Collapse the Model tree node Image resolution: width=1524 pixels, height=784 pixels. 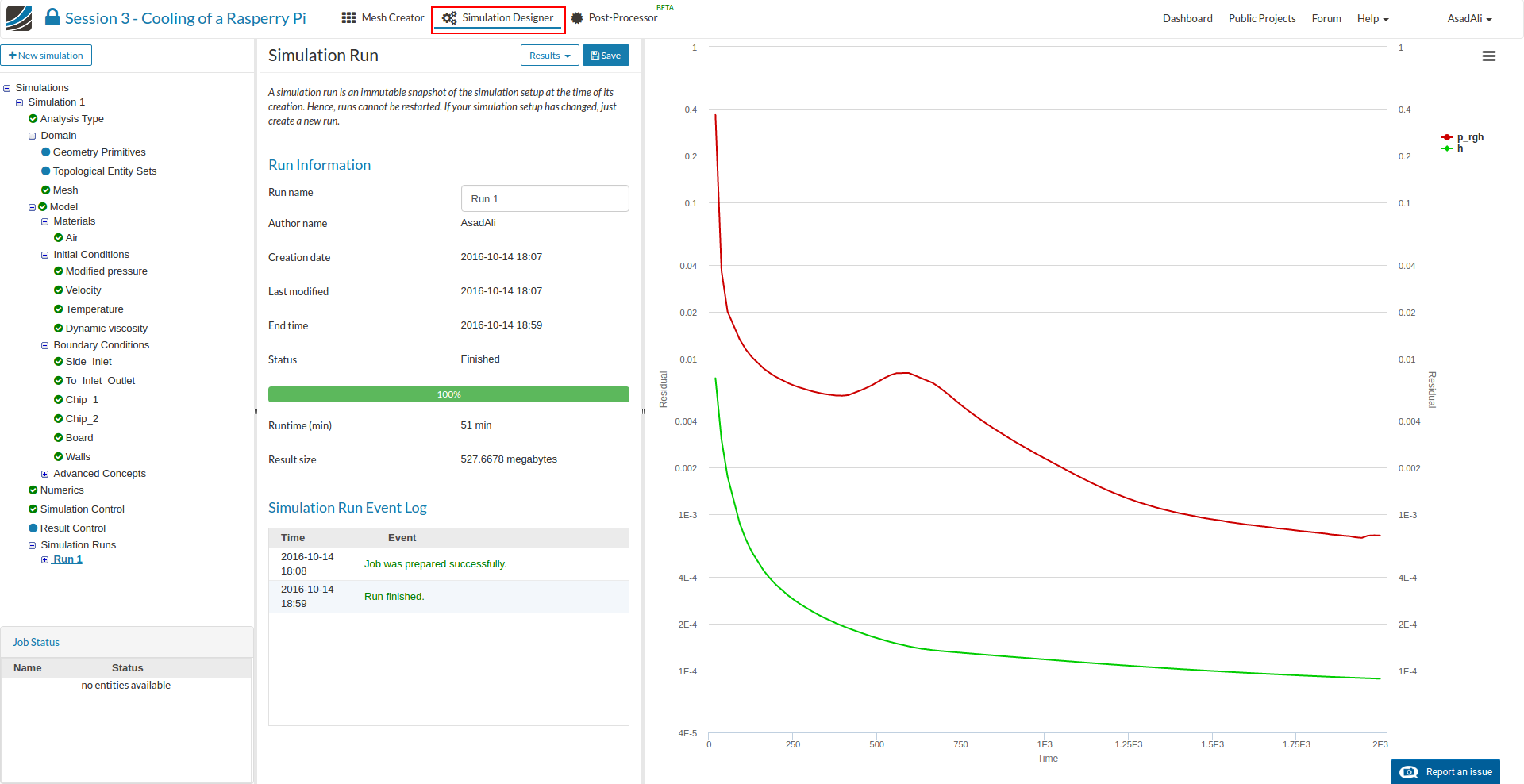(x=33, y=208)
